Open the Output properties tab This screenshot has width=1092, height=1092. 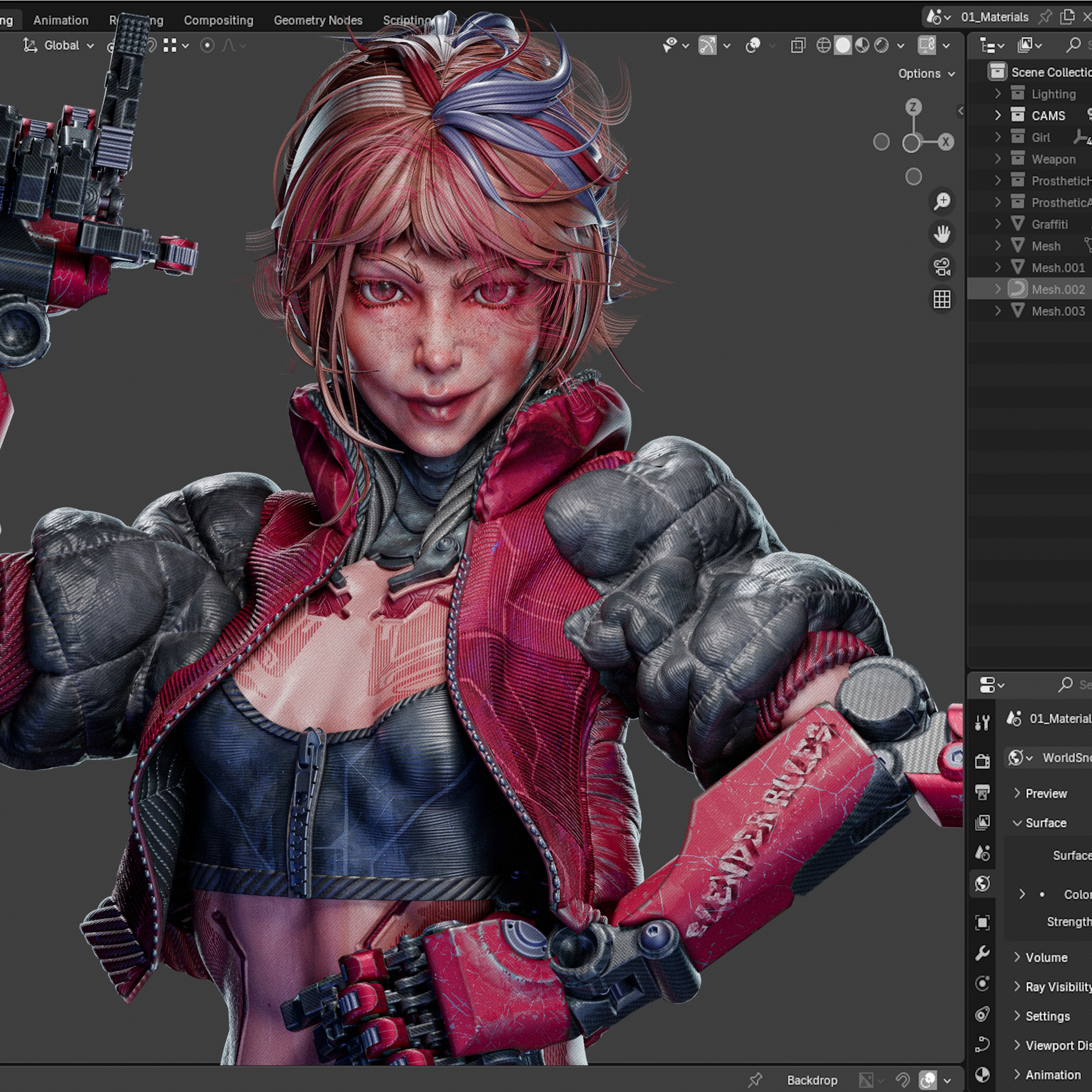tap(982, 792)
